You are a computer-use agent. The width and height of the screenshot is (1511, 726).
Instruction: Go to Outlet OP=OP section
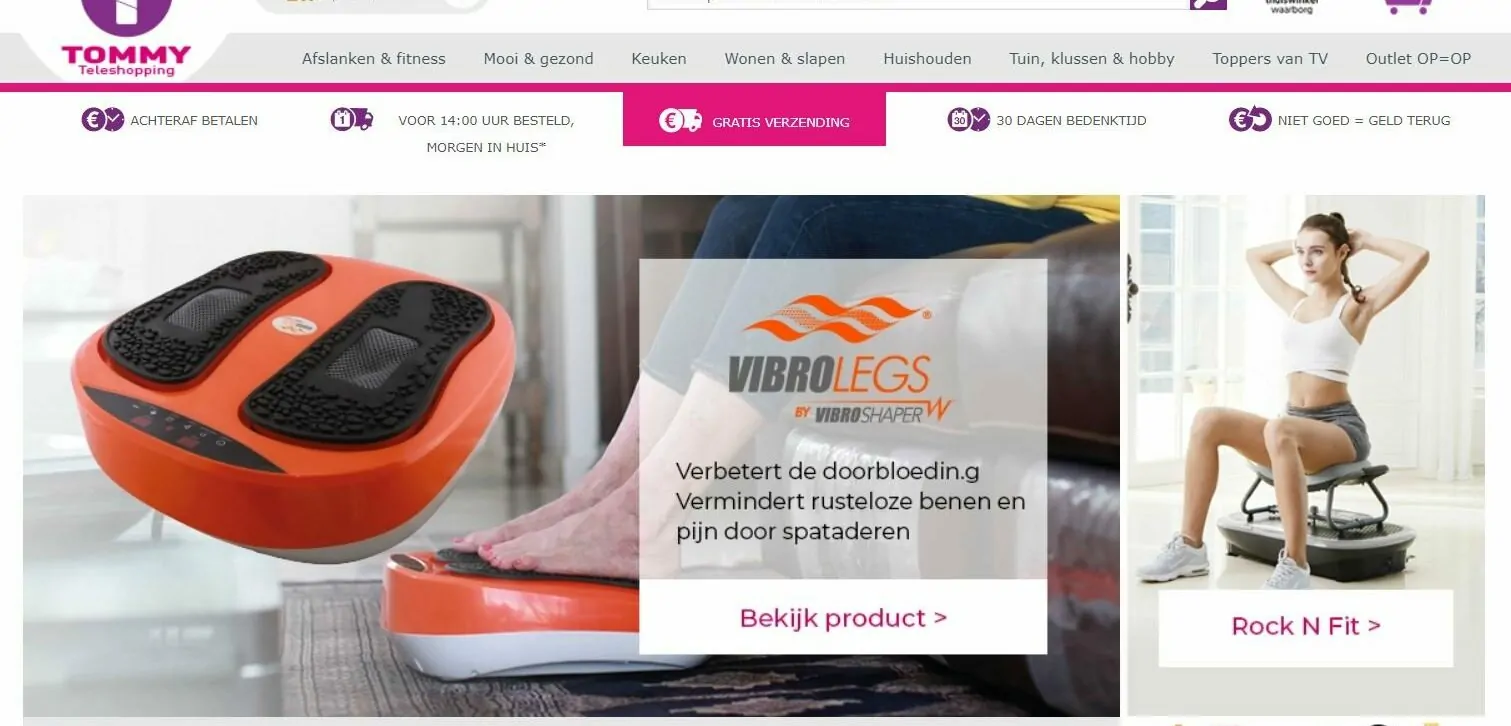[1418, 59]
